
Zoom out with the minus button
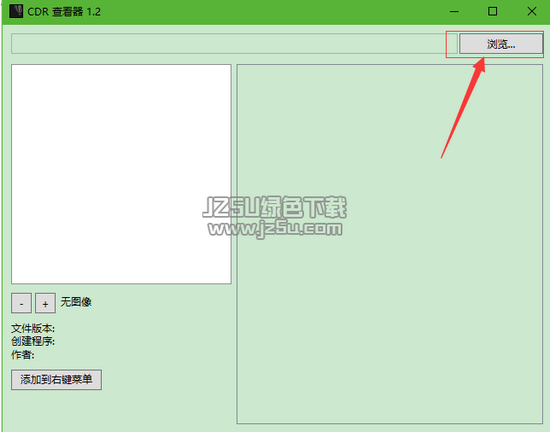pos(21,303)
